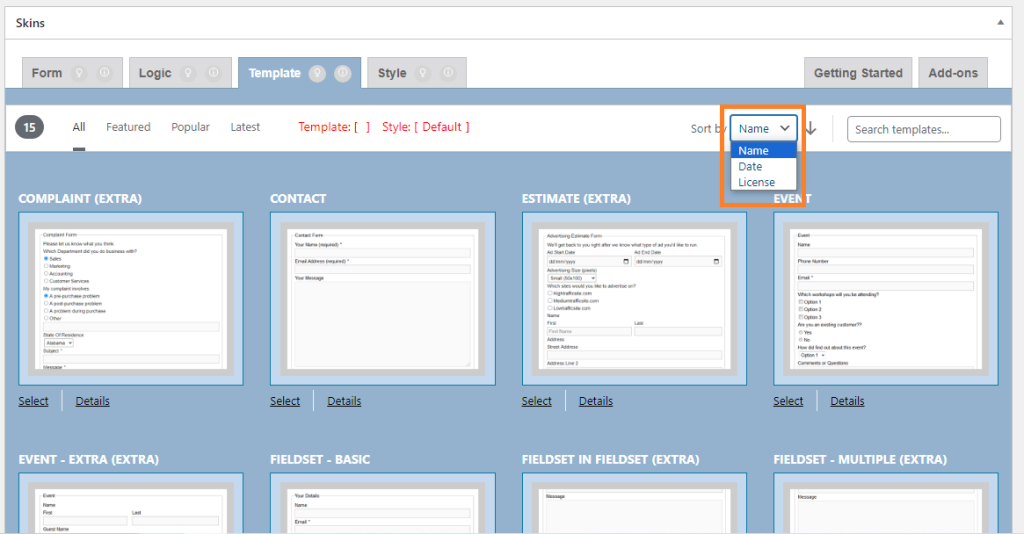1024x534 pixels.
Task: Click the lightbulb icon on the Form tab
Action: 80,73
